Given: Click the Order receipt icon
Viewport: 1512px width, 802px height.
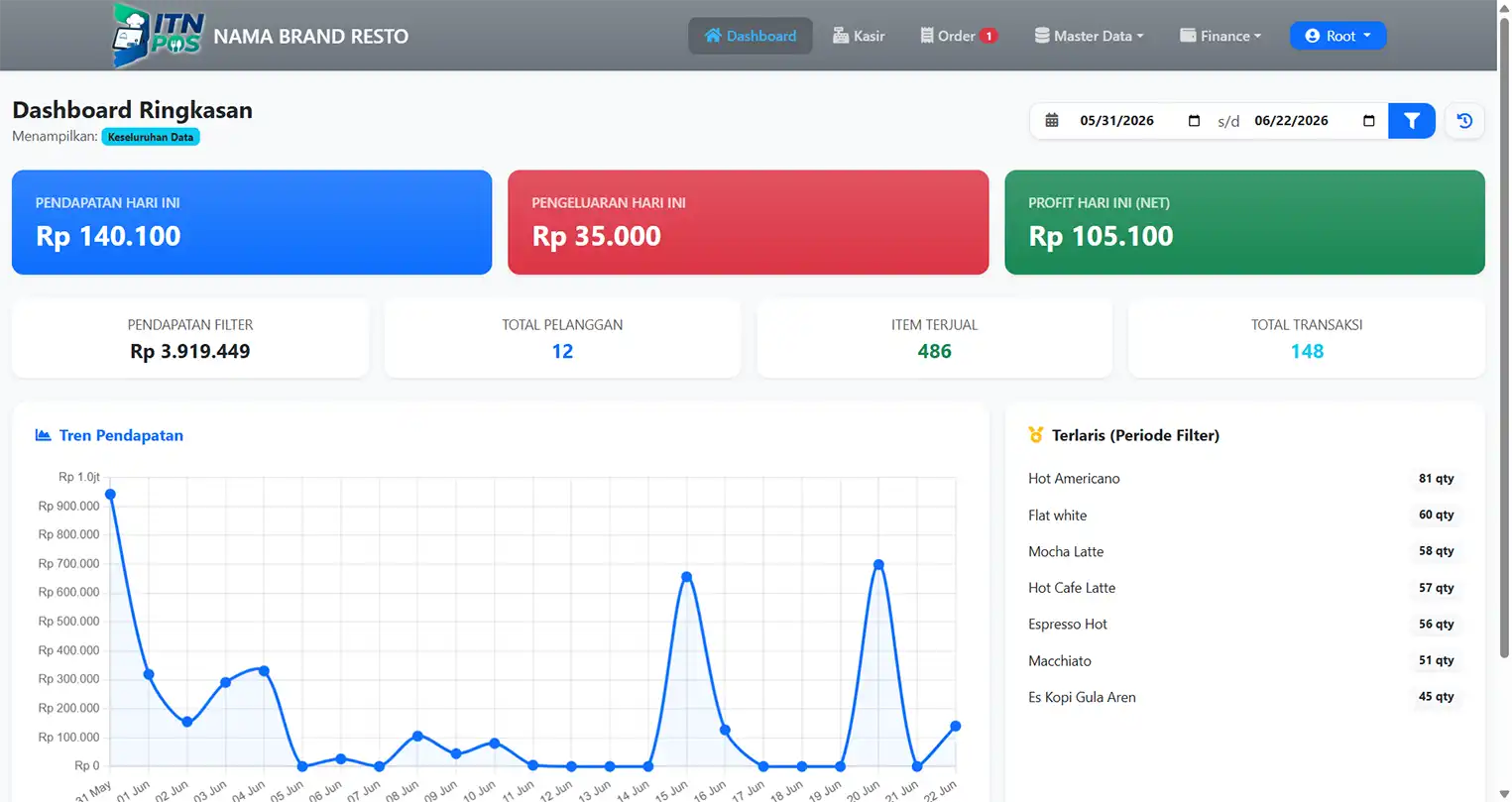Looking at the screenshot, I should point(927,36).
